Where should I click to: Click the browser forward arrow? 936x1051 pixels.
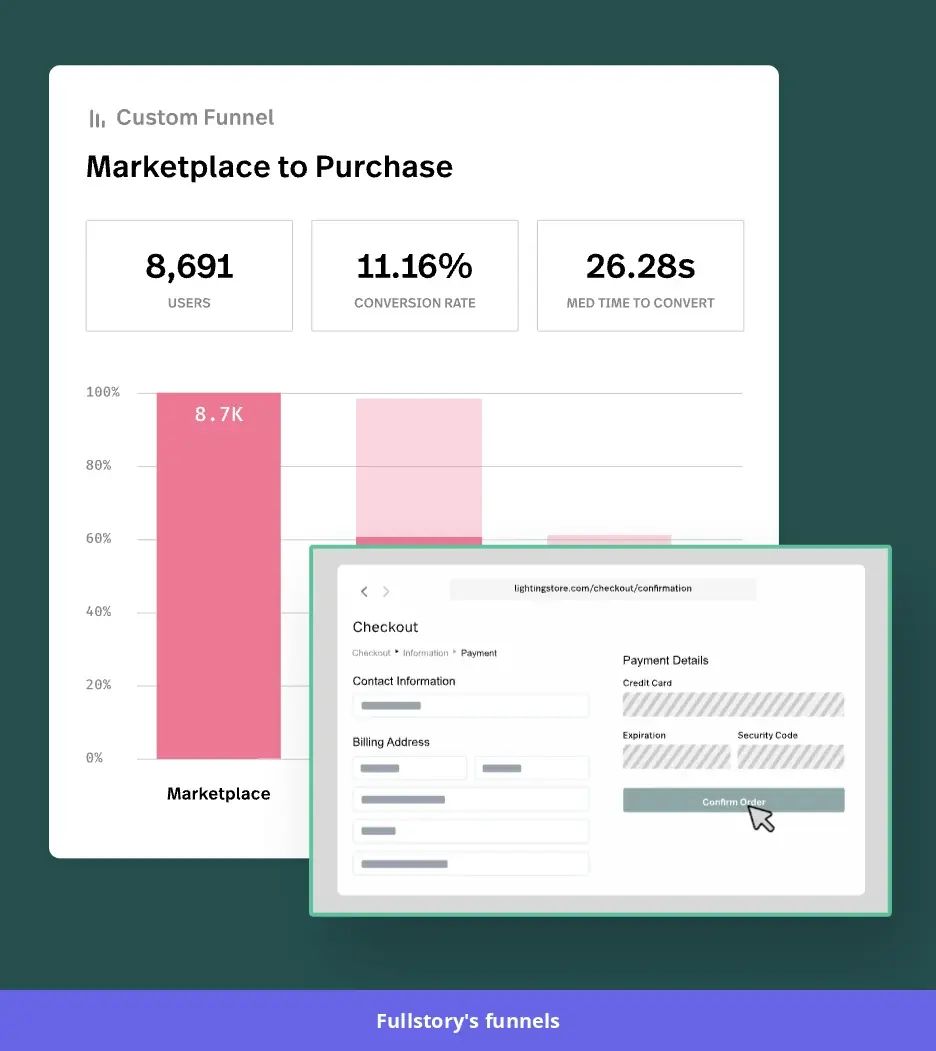pos(386,591)
